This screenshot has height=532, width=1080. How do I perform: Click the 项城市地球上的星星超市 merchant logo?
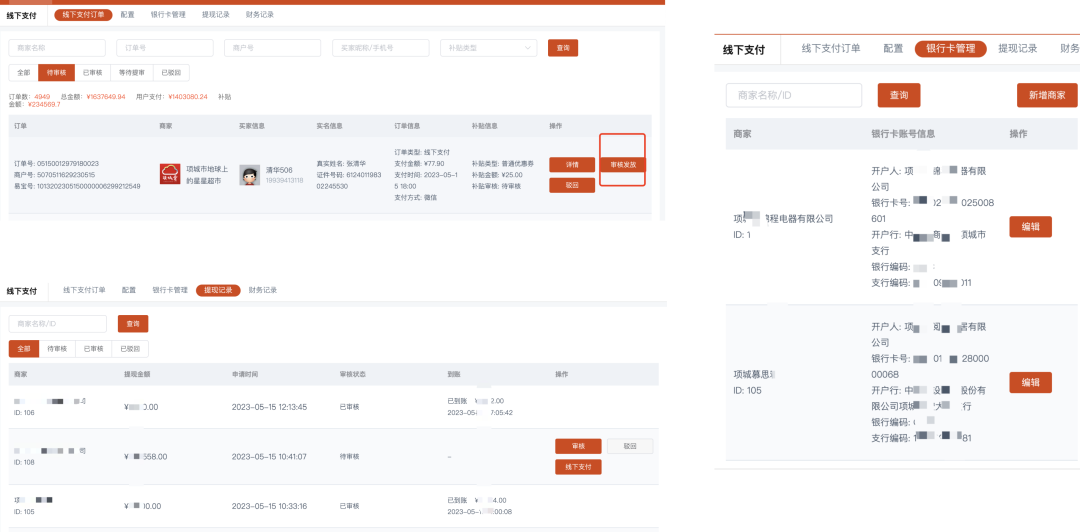click(x=170, y=174)
